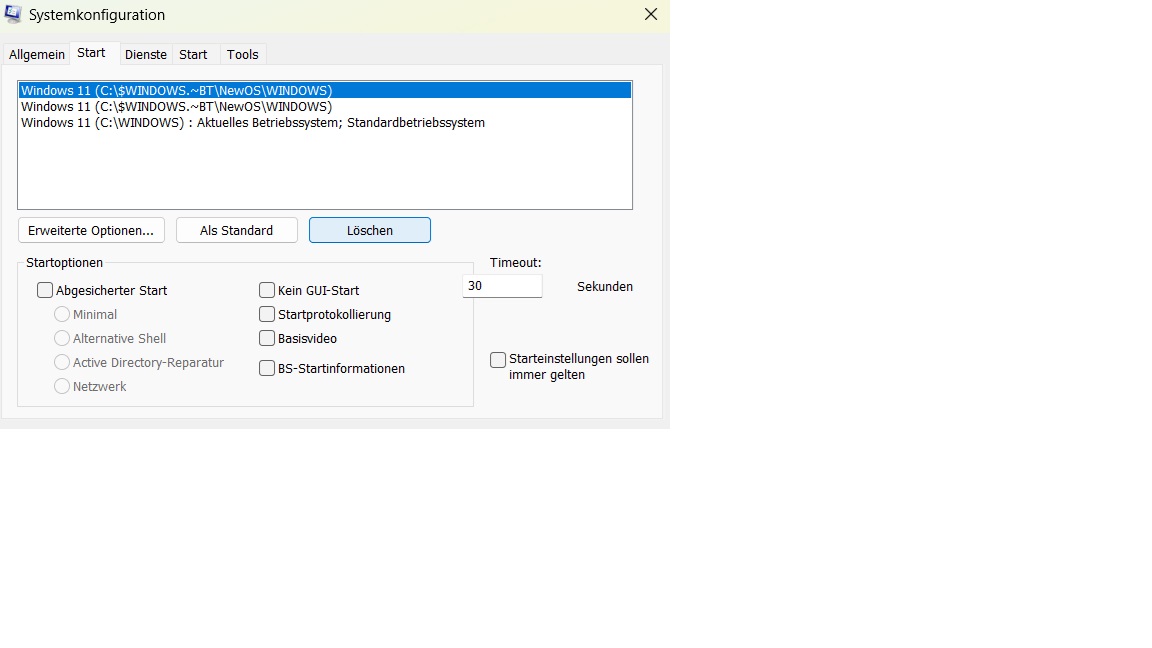Viewport: 1152px width, 648px height.
Task: Click the currently selected Start tab
Action: coord(91,53)
